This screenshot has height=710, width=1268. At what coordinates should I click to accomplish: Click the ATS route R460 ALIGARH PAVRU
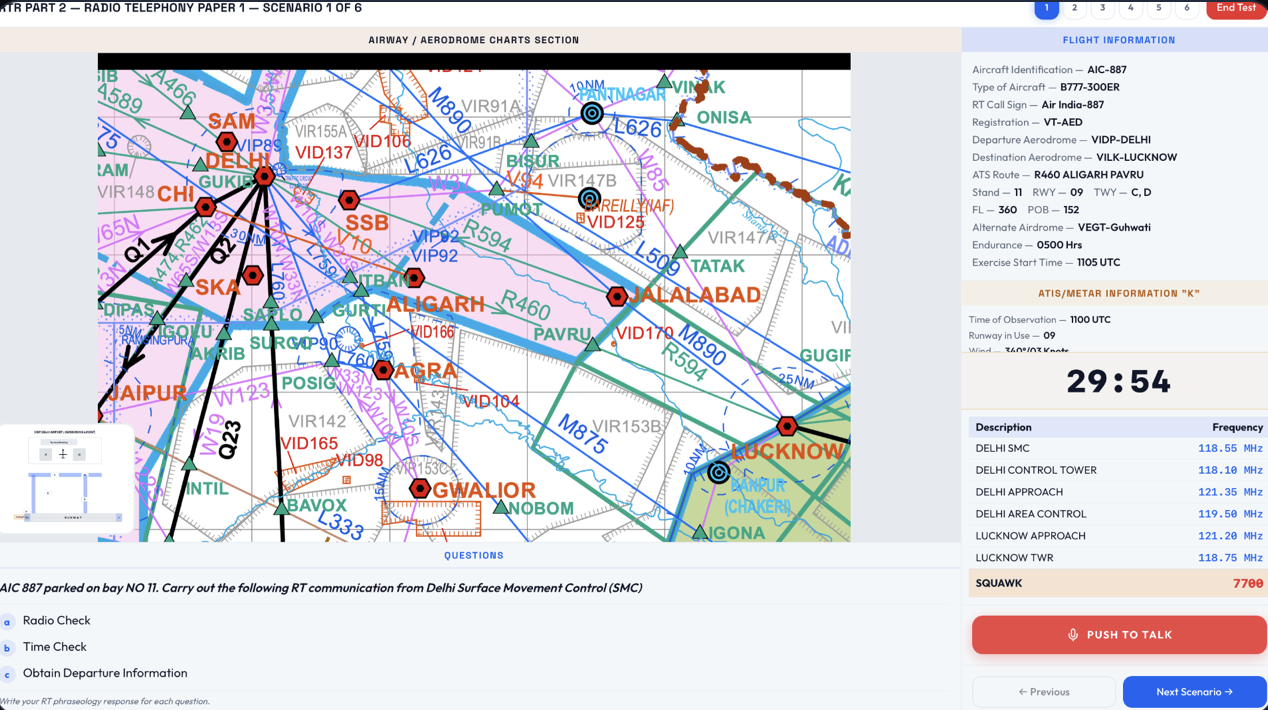point(1089,175)
